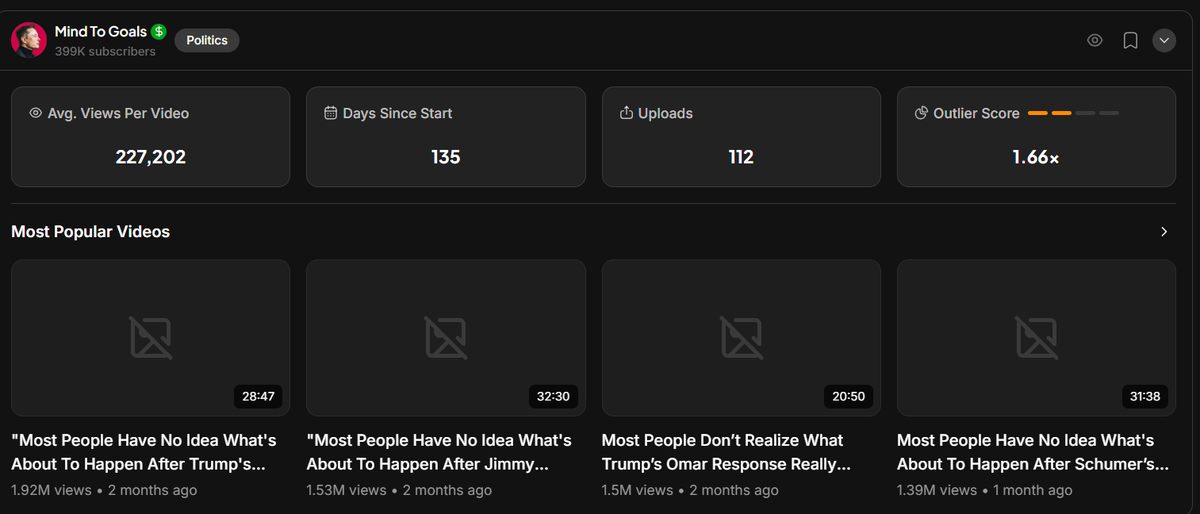Viewport: 1200px width, 514px height.
Task: Click the 28:47 duration badge
Action: (x=258, y=396)
